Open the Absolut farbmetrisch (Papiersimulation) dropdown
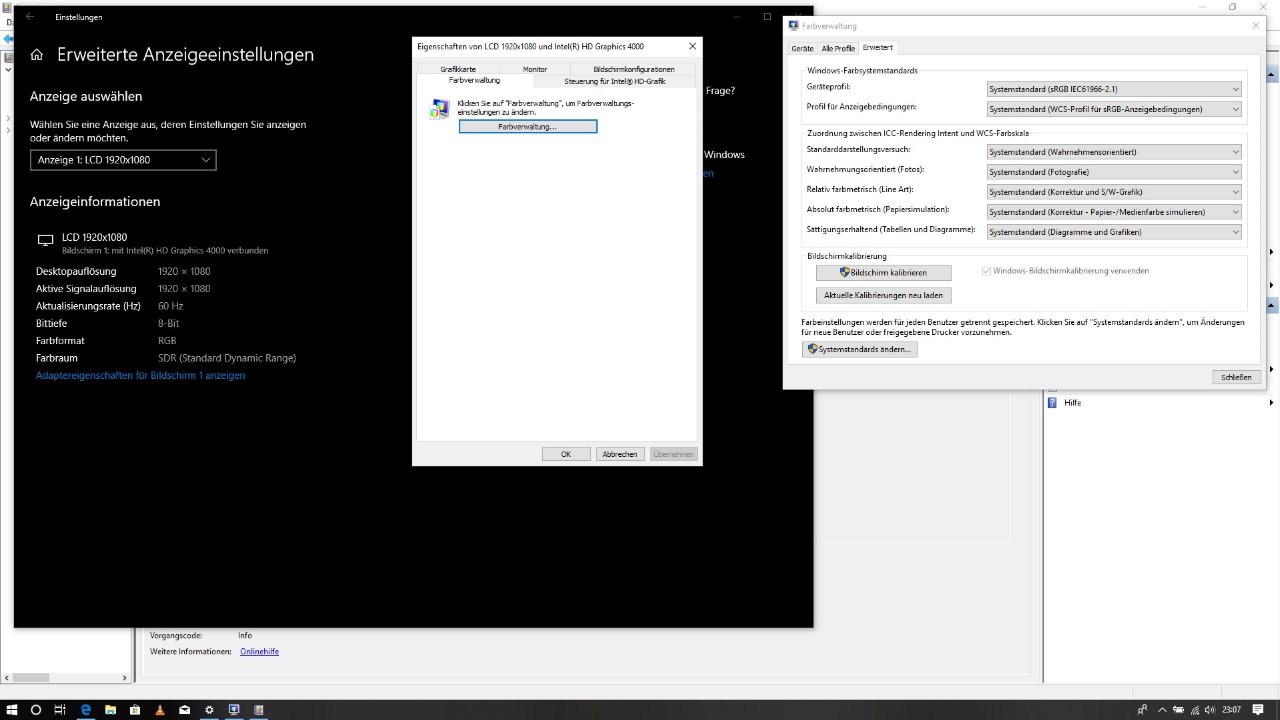The height and width of the screenshot is (720, 1280). pyautogui.click(x=1114, y=212)
